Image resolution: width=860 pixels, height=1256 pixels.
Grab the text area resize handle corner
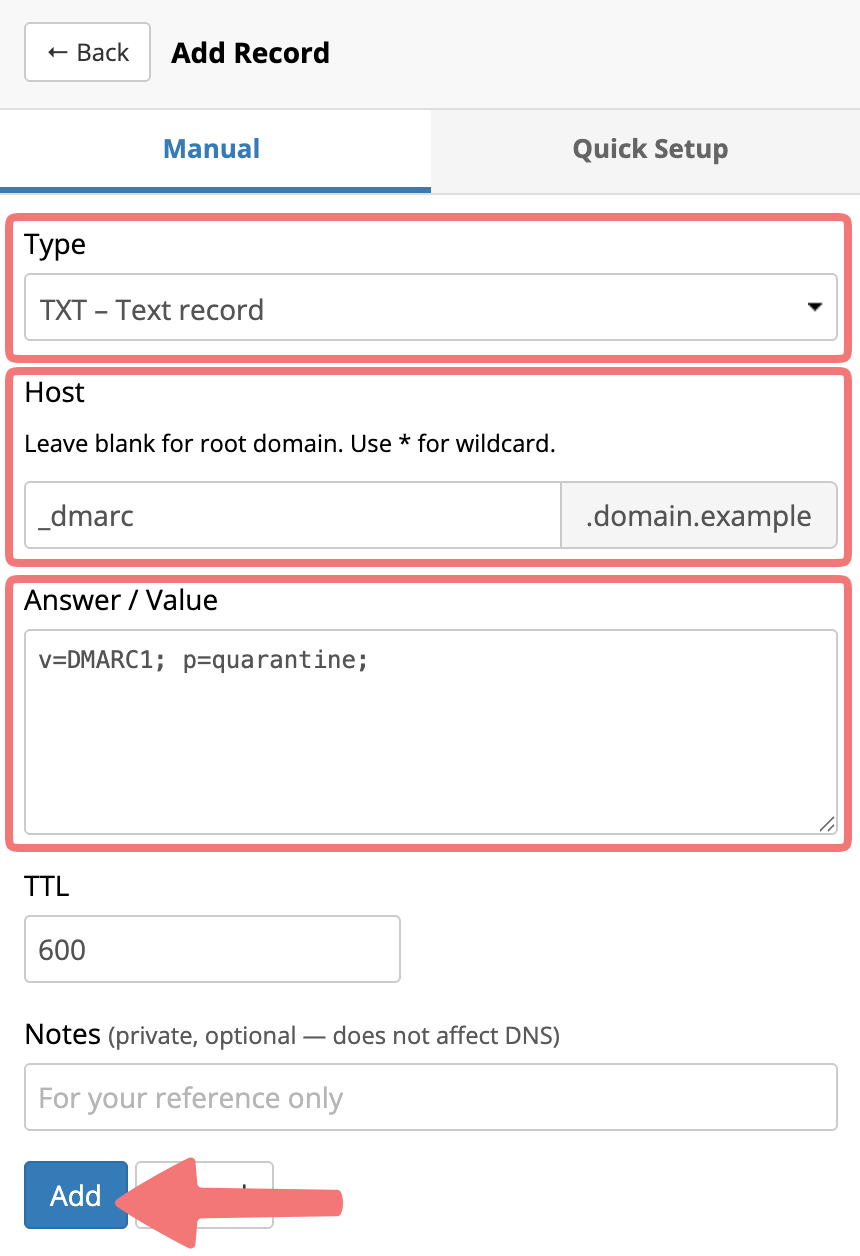point(826,823)
